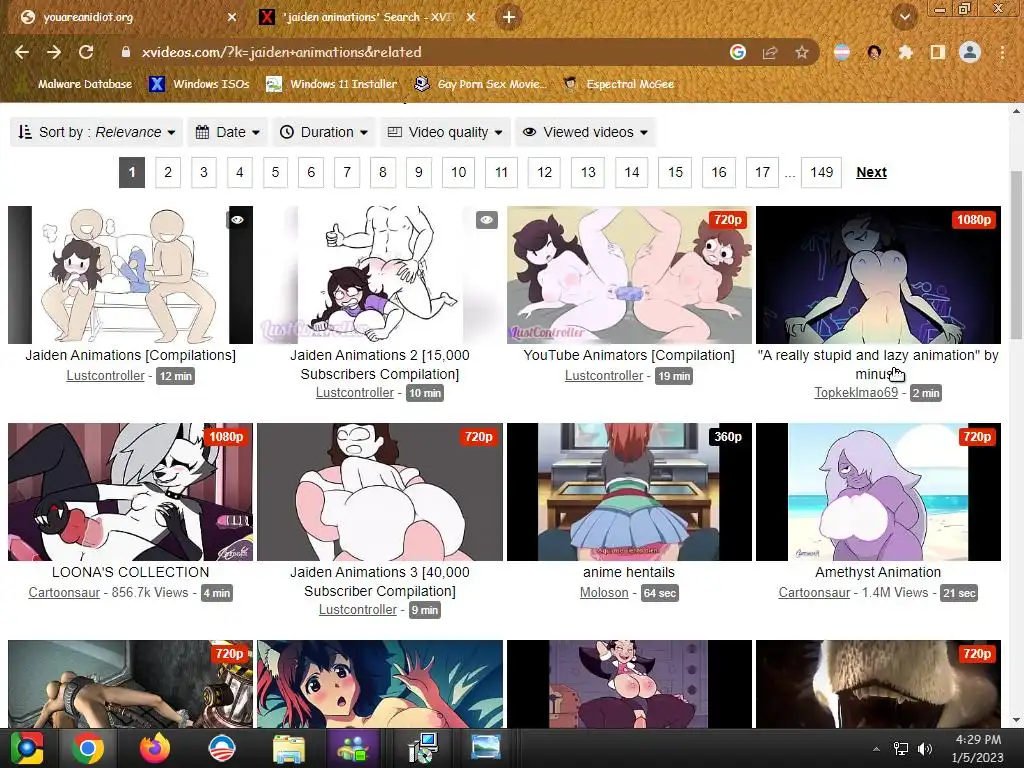The height and width of the screenshot is (768, 1024).
Task: Click the Windows Start button
Action: pos(27,748)
